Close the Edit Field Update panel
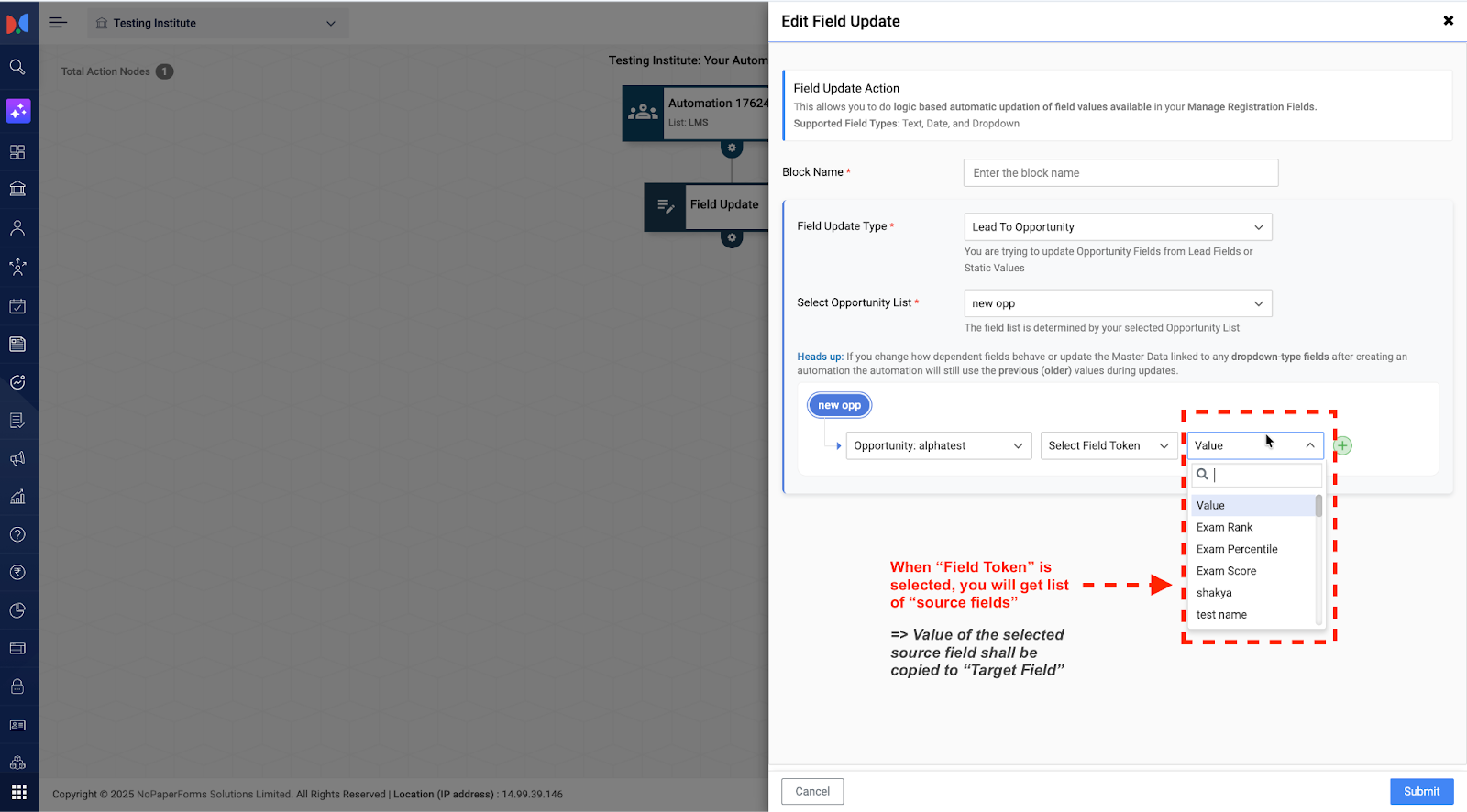The width and height of the screenshot is (1467, 812). [1448, 21]
